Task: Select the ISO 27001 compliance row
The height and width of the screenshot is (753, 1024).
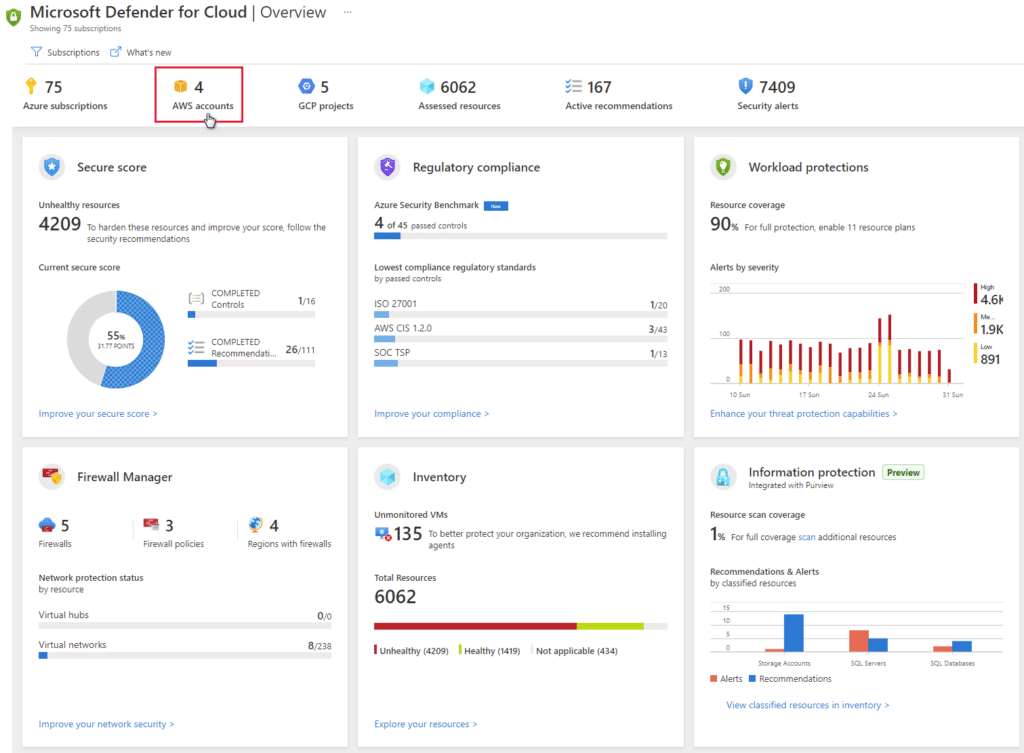Action: point(520,308)
